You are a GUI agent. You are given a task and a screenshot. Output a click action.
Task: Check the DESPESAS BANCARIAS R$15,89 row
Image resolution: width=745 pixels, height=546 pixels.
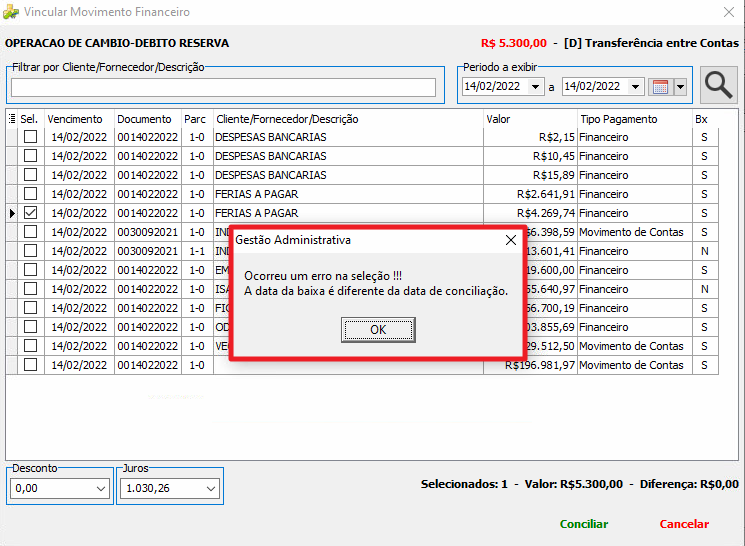[30, 175]
